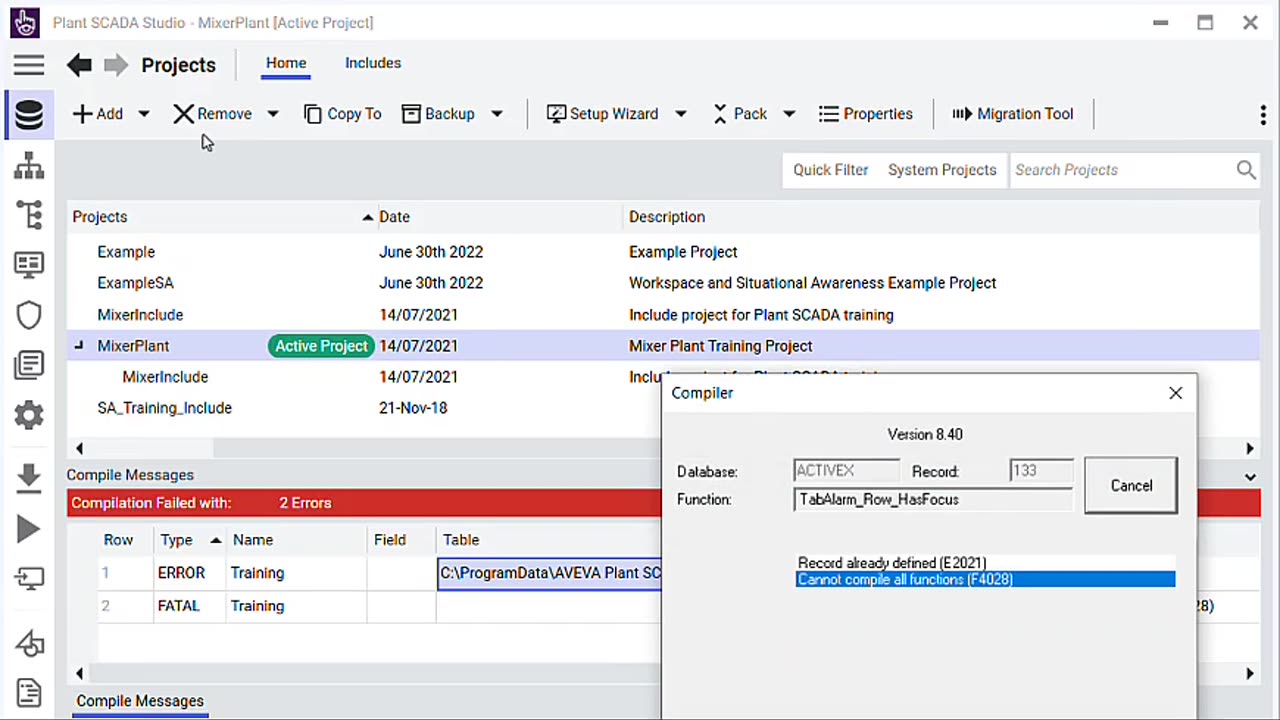Cancel the Compiler dialog

pyautogui.click(x=1131, y=486)
